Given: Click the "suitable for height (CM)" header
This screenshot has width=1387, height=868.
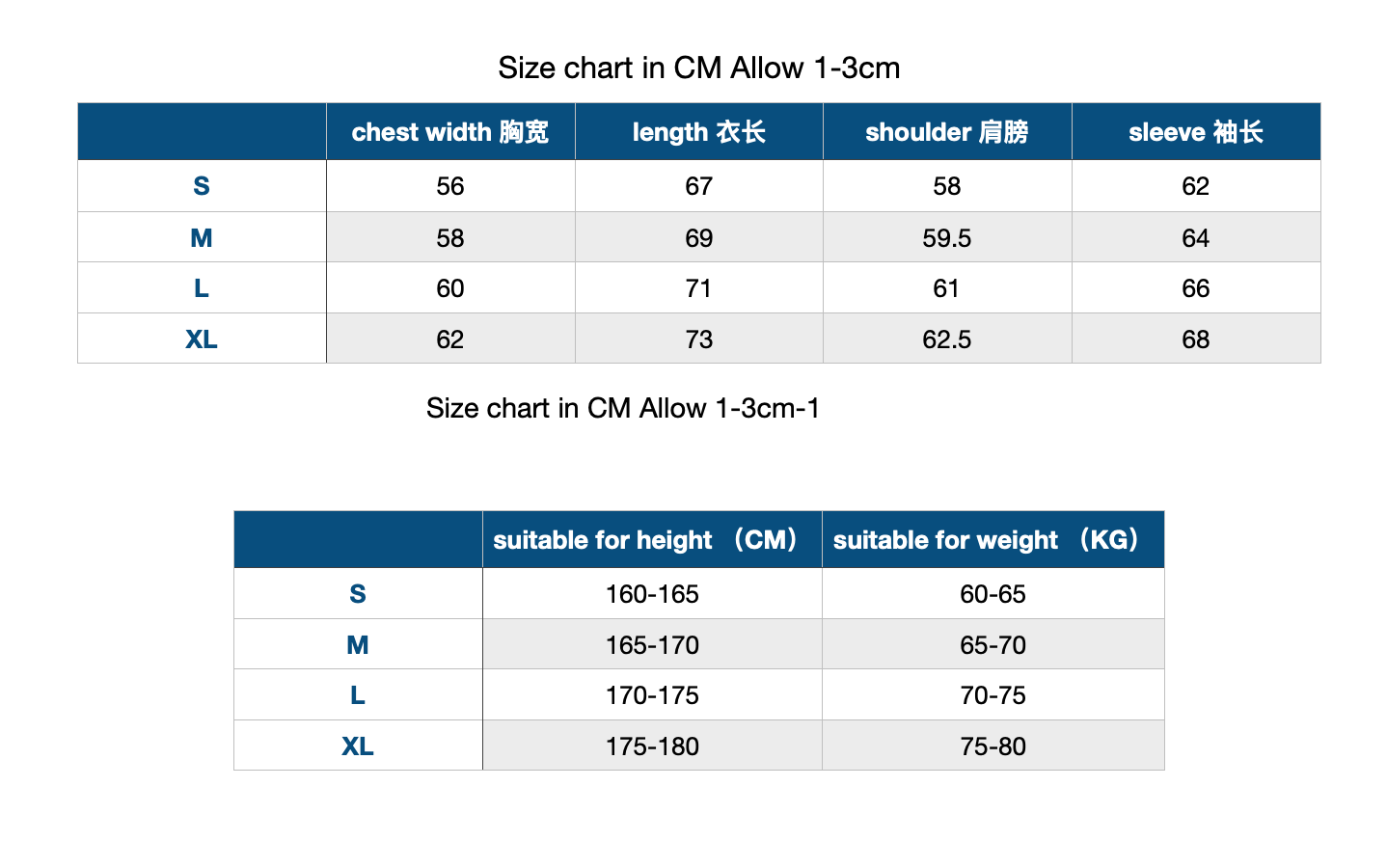Looking at the screenshot, I should click(x=651, y=540).
